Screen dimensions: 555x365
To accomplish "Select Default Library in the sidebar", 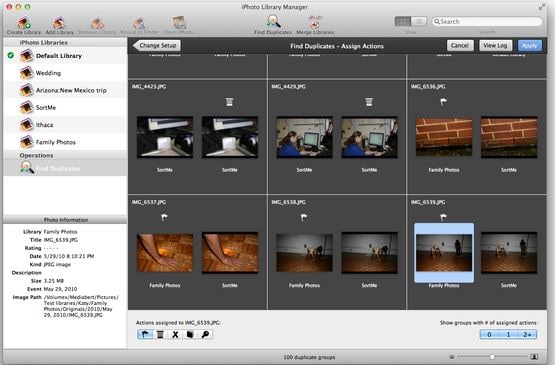I will (65, 56).
